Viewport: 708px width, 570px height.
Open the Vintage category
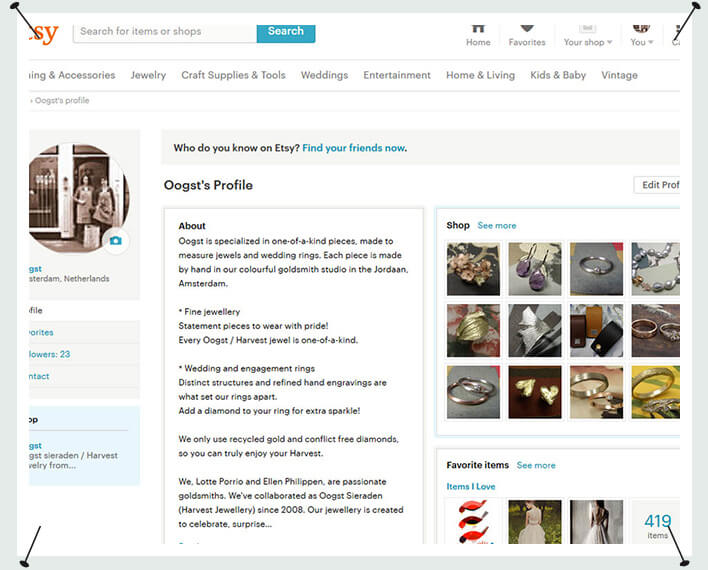(x=619, y=75)
